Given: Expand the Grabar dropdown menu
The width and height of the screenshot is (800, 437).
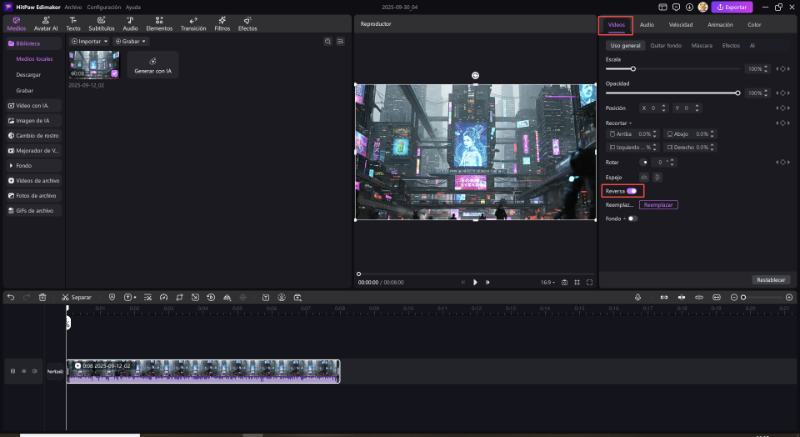Looking at the screenshot, I should coord(130,41).
